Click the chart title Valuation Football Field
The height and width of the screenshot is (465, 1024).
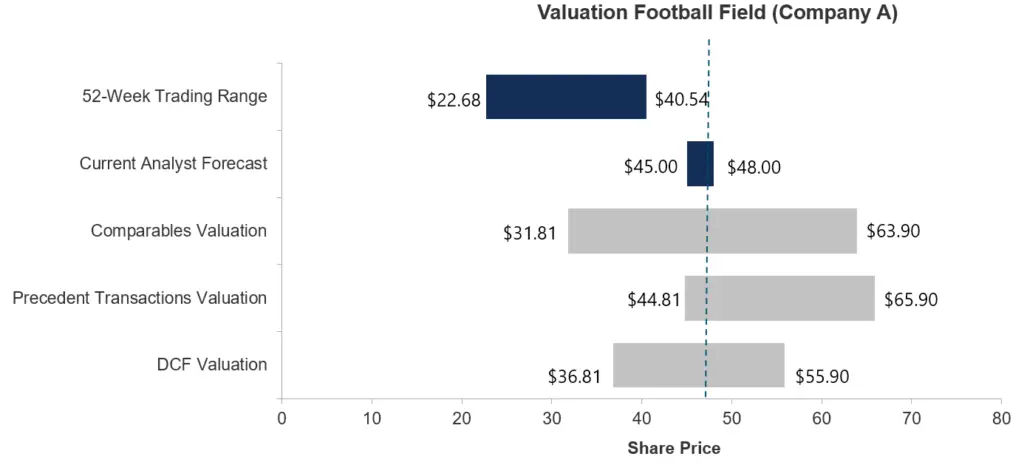(x=717, y=13)
